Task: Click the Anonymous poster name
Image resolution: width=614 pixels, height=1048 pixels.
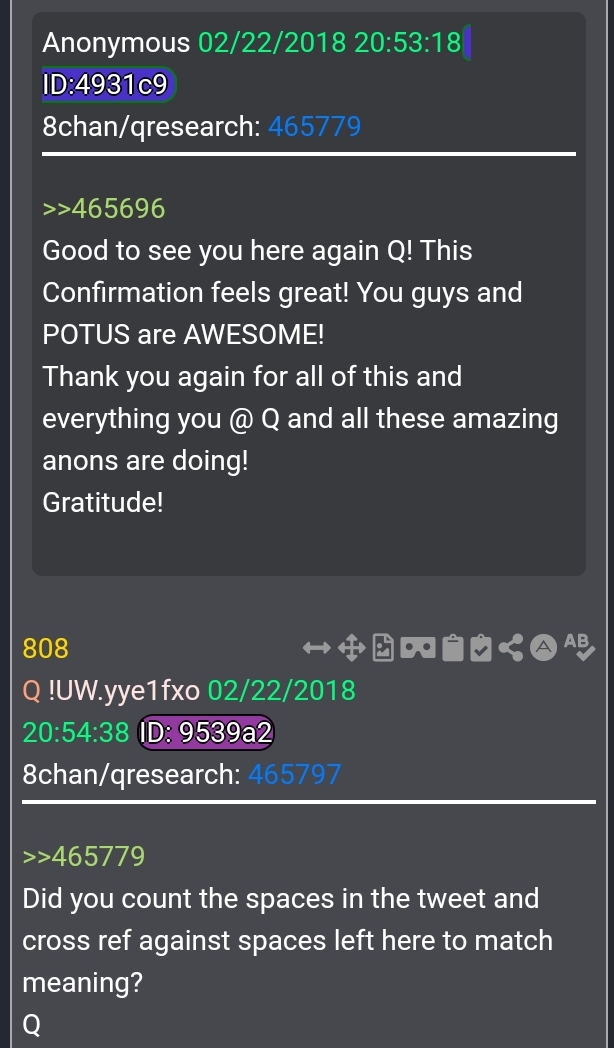Action: (x=116, y=43)
